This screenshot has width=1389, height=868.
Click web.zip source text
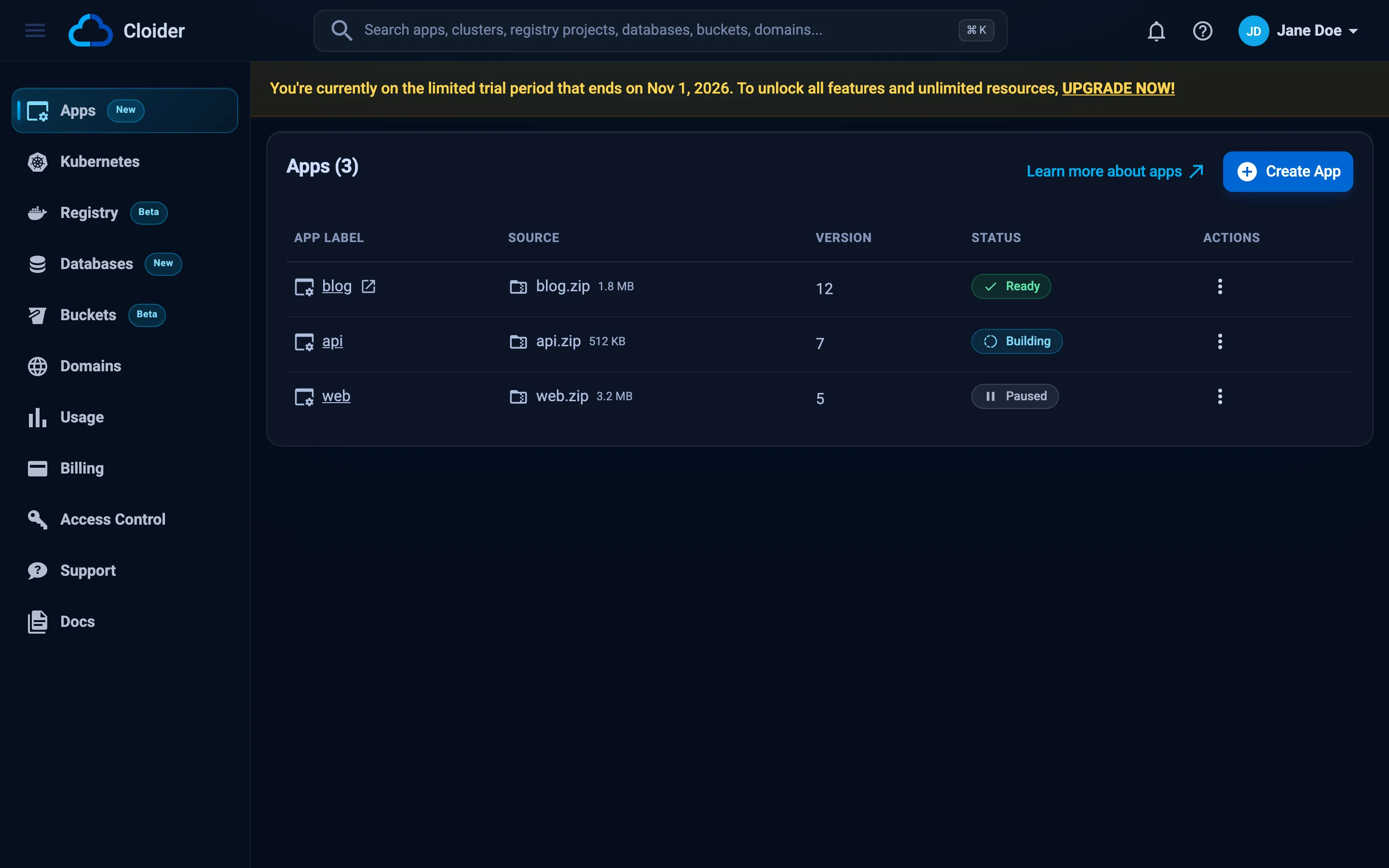(562, 396)
